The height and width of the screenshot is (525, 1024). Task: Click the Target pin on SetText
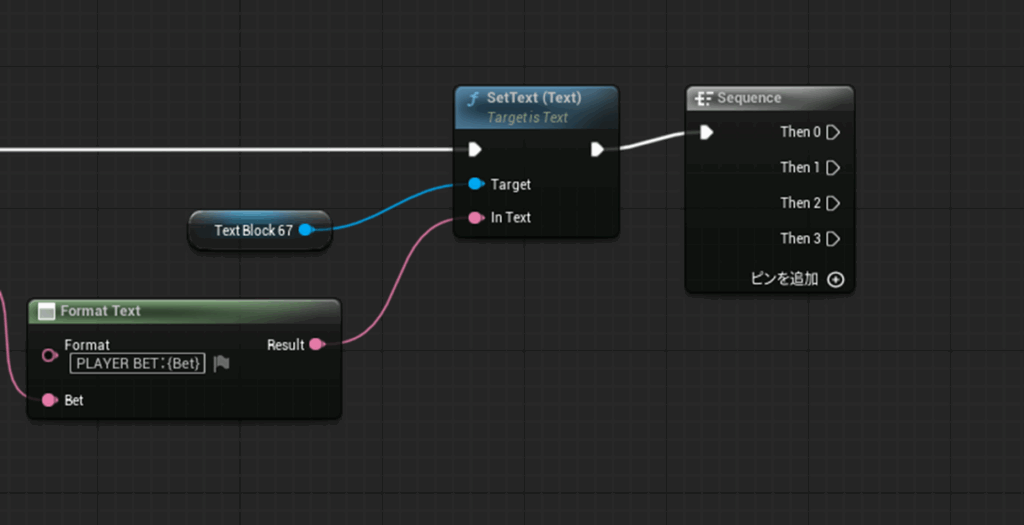tap(476, 184)
